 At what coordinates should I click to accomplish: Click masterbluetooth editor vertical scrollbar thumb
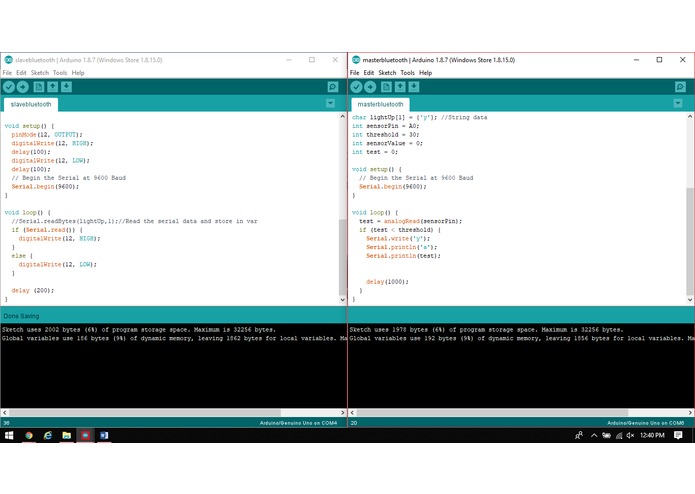pyautogui.click(x=690, y=241)
